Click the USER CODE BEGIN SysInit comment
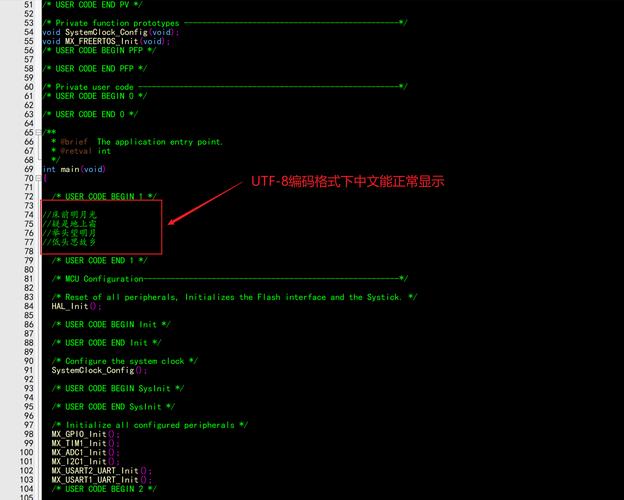 click(118, 389)
